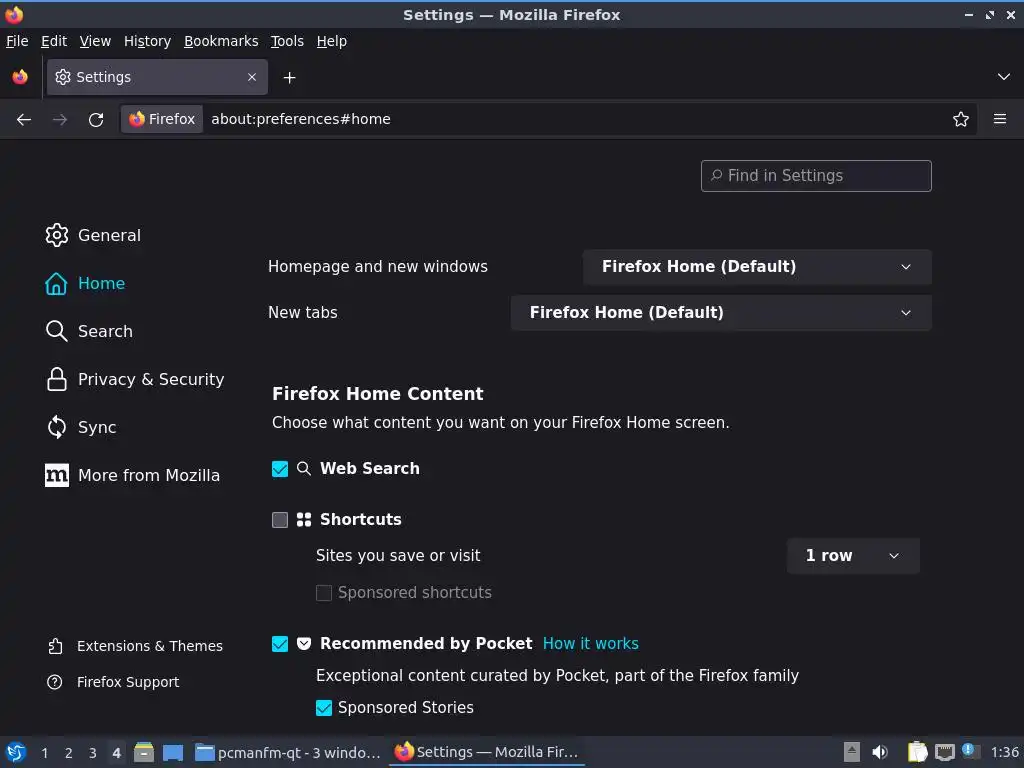The image size is (1024, 768).
Task: Open a new tab with plus button
Action: point(289,78)
